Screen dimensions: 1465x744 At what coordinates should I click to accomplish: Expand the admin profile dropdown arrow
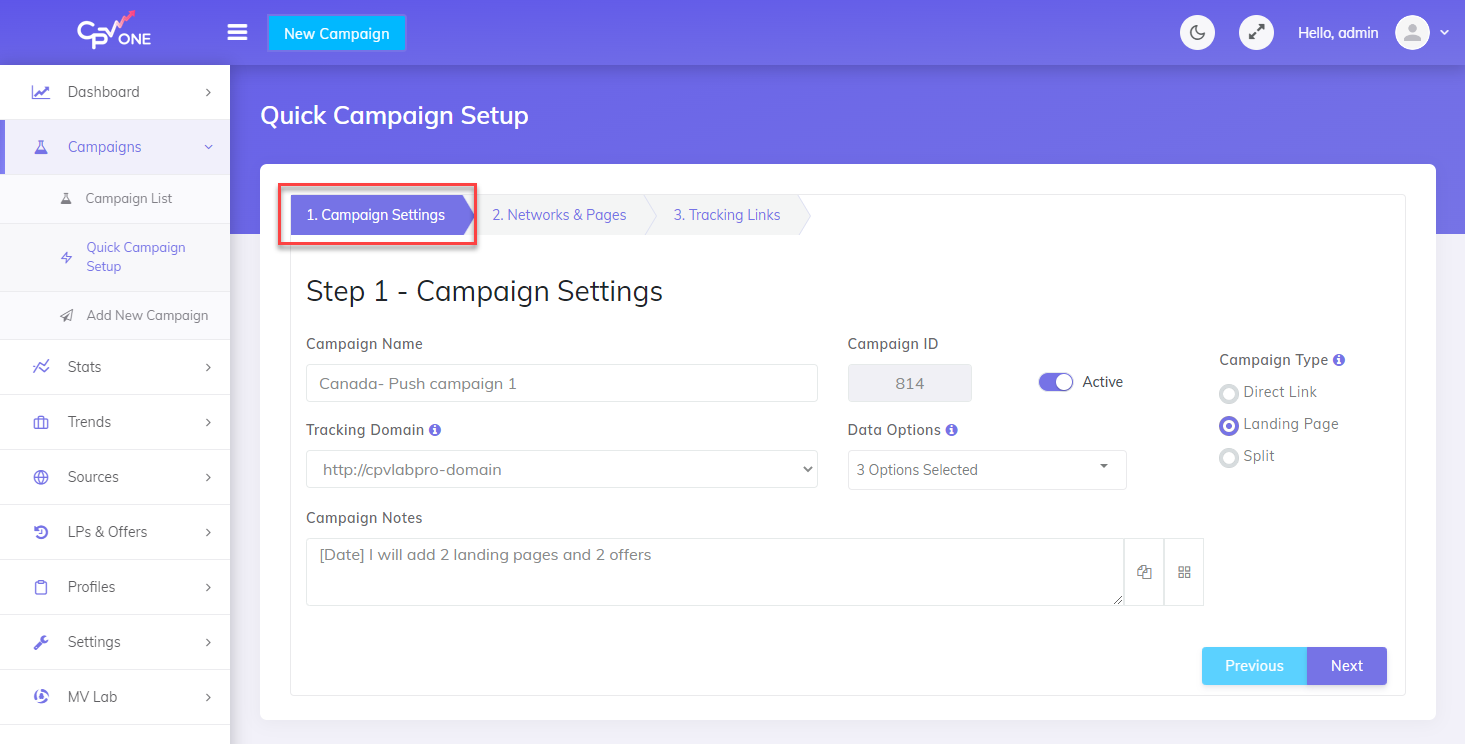tap(1447, 32)
